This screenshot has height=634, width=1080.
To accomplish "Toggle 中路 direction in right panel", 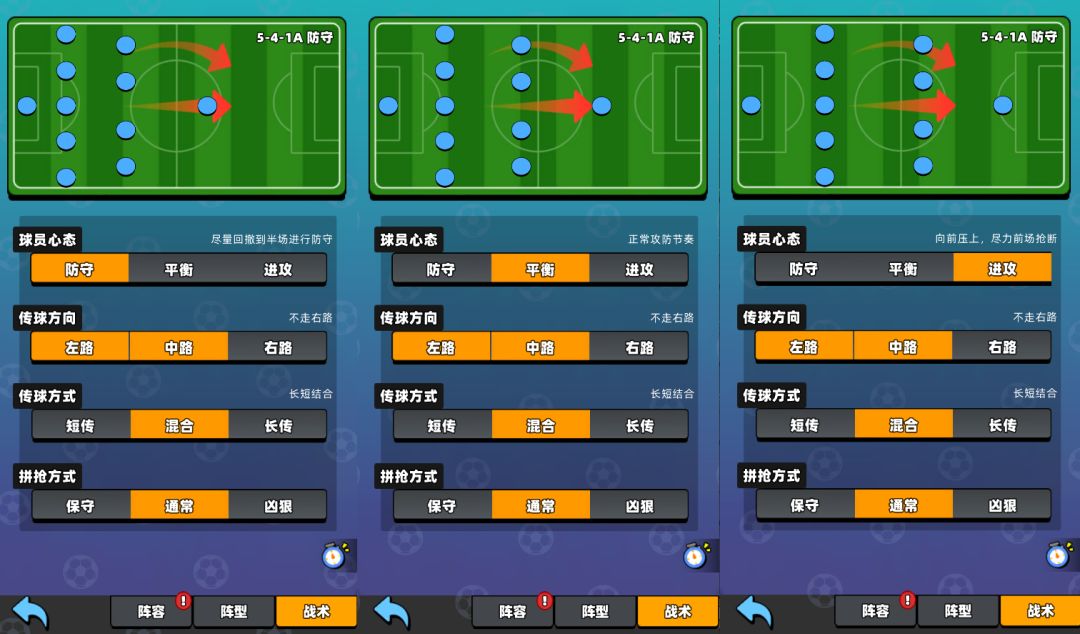I will (x=903, y=347).
